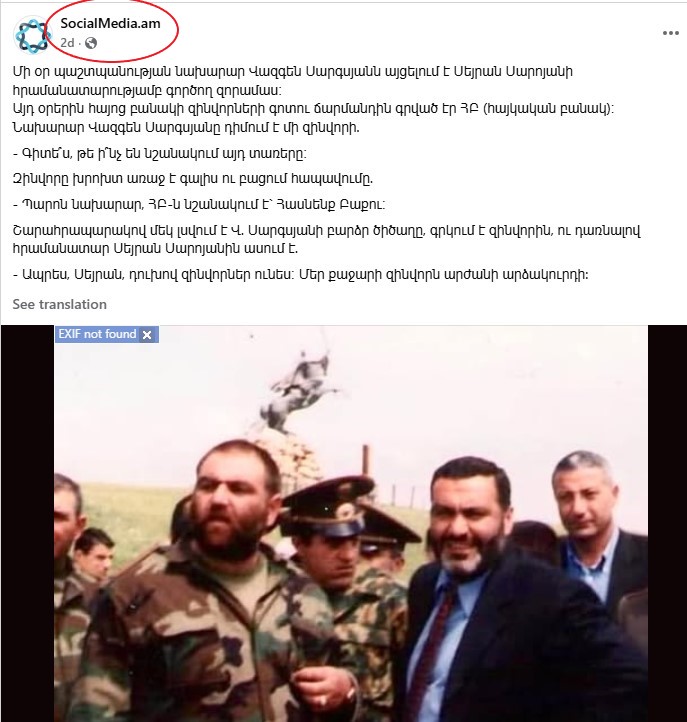Click See translation under the post
This screenshot has width=687, height=722.
click(x=59, y=304)
